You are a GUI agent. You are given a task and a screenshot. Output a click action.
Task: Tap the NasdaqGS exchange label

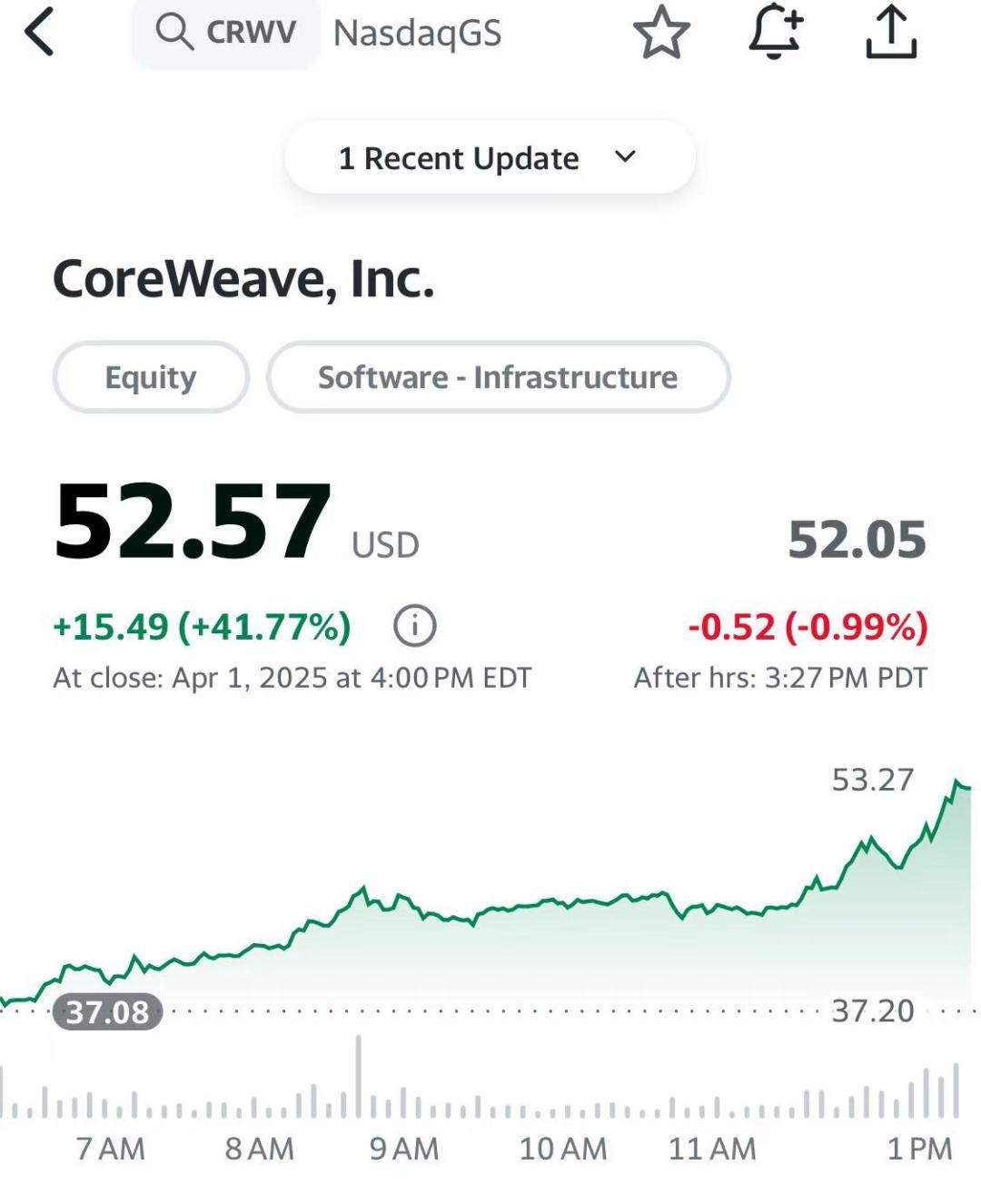pos(417,33)
